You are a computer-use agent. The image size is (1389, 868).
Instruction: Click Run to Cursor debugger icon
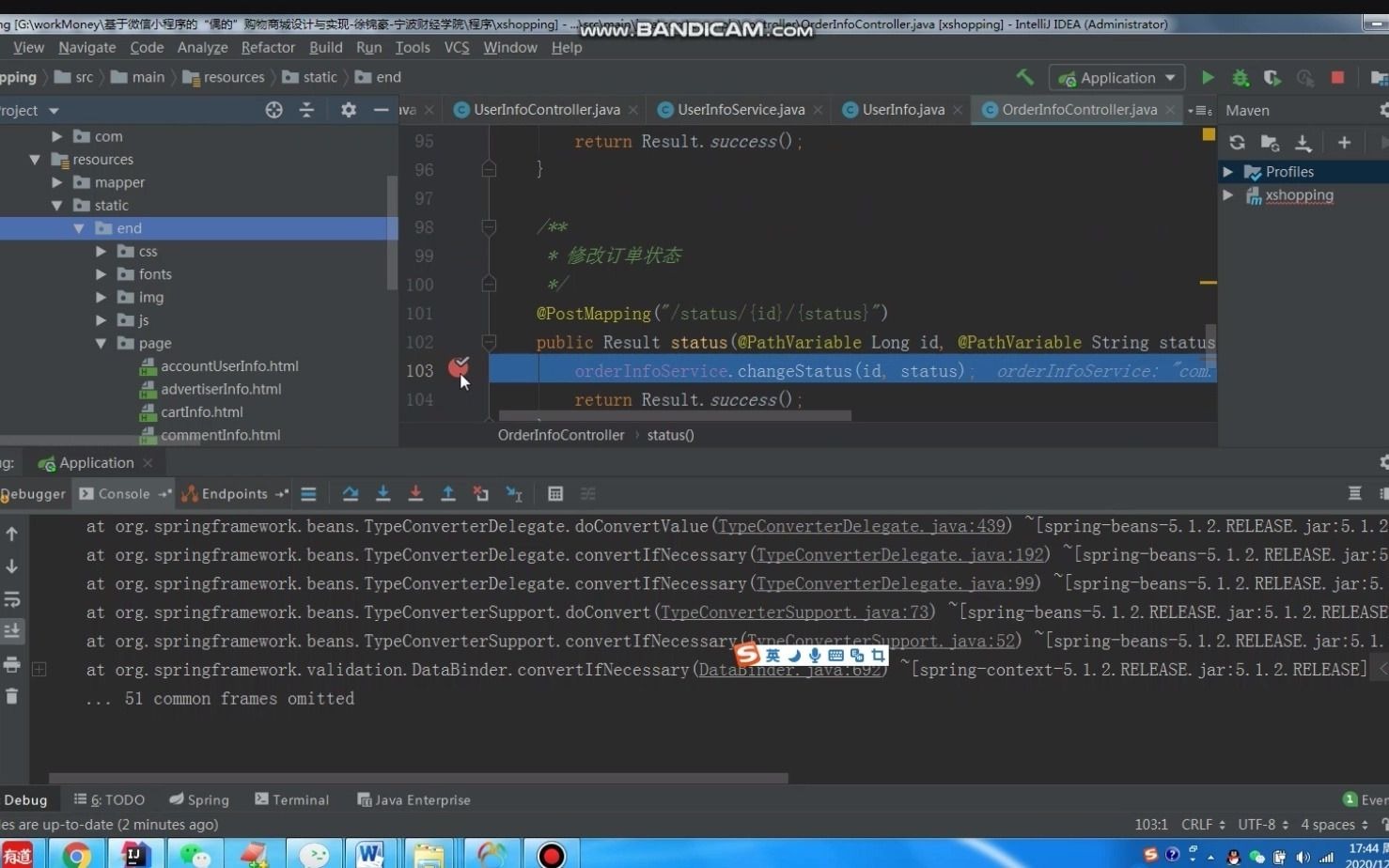514,494
